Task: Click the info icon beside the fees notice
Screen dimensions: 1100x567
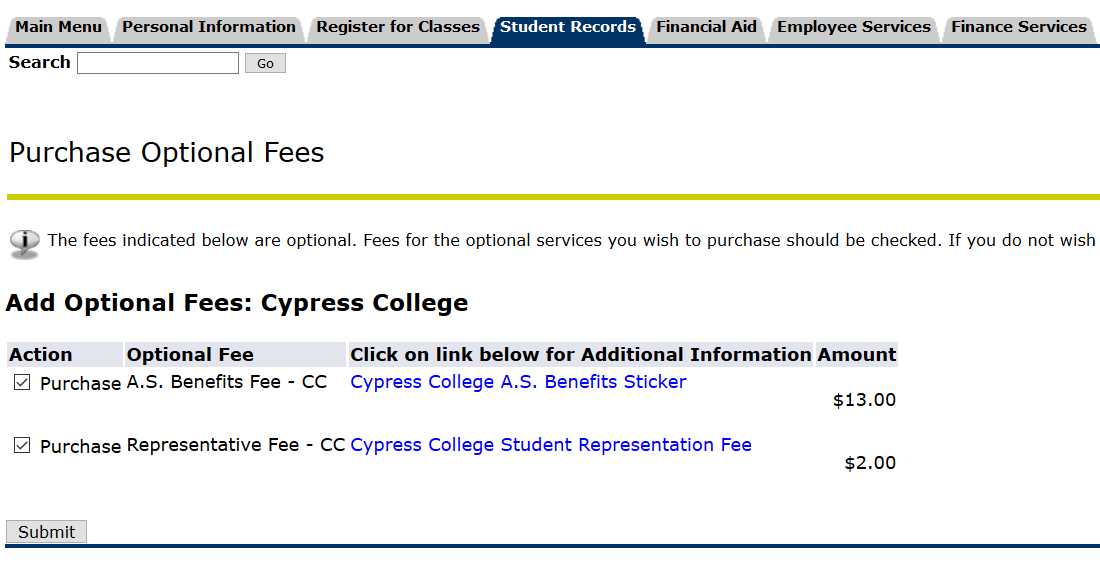Action: [x=25, y=243]
